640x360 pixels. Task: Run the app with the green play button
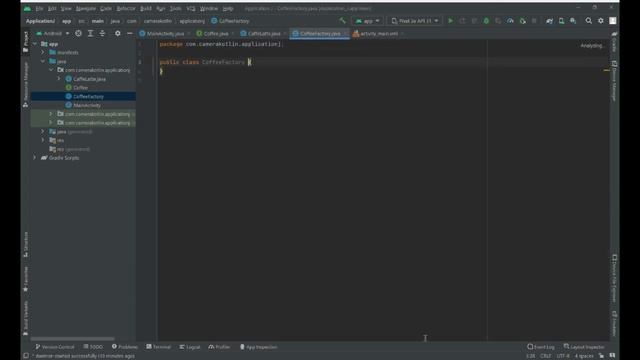pyautogui.click(x=451, y=21)
